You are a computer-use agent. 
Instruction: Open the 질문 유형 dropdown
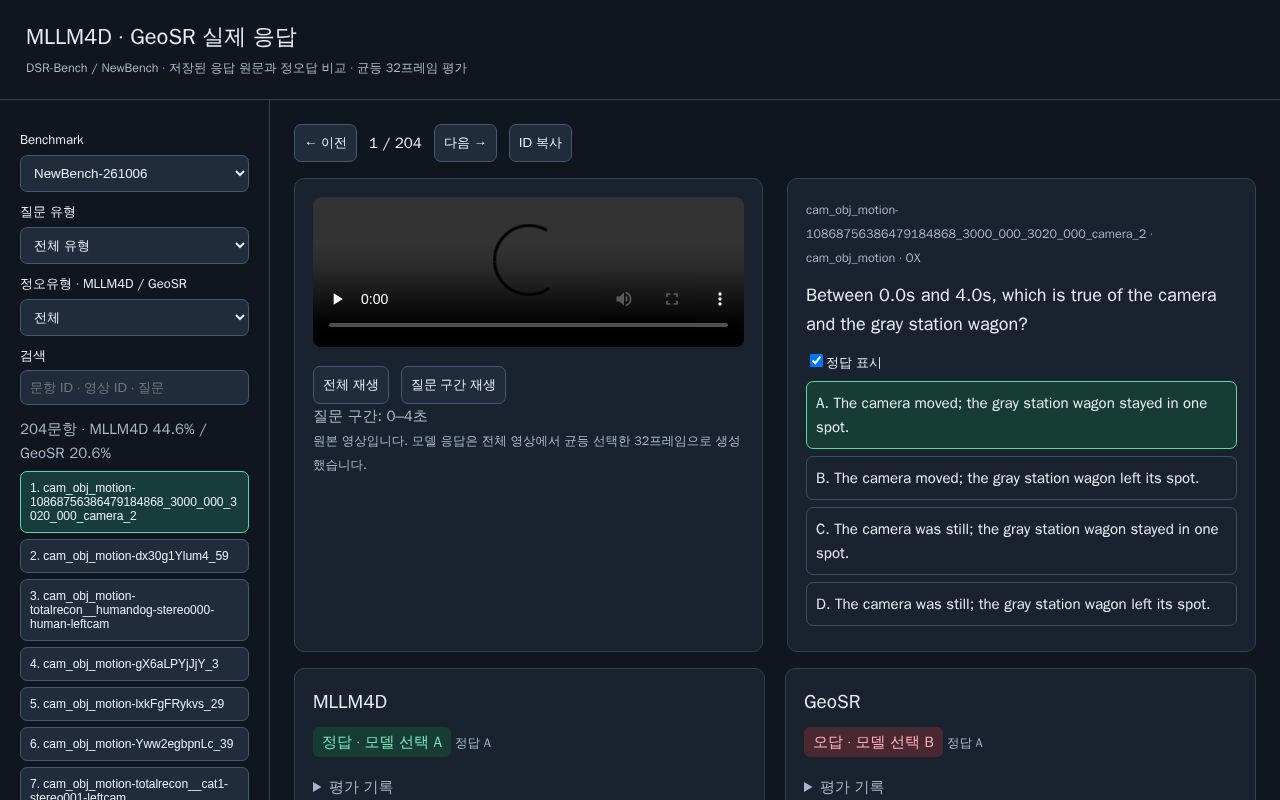(134, 245)
